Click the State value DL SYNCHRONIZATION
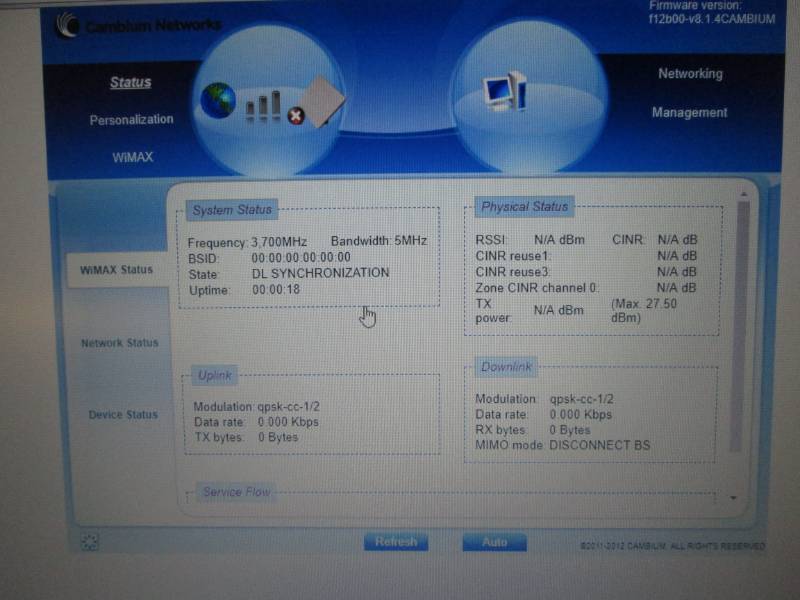This screenshot has height=600, width=800. tap(320, 273)
